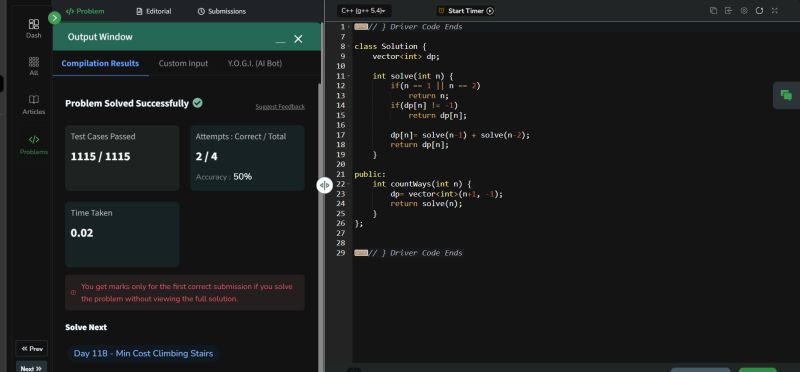Click the success checkmark beside Problem Solved
This screenshot has height=372, width=800.
(x=197, y=103)
